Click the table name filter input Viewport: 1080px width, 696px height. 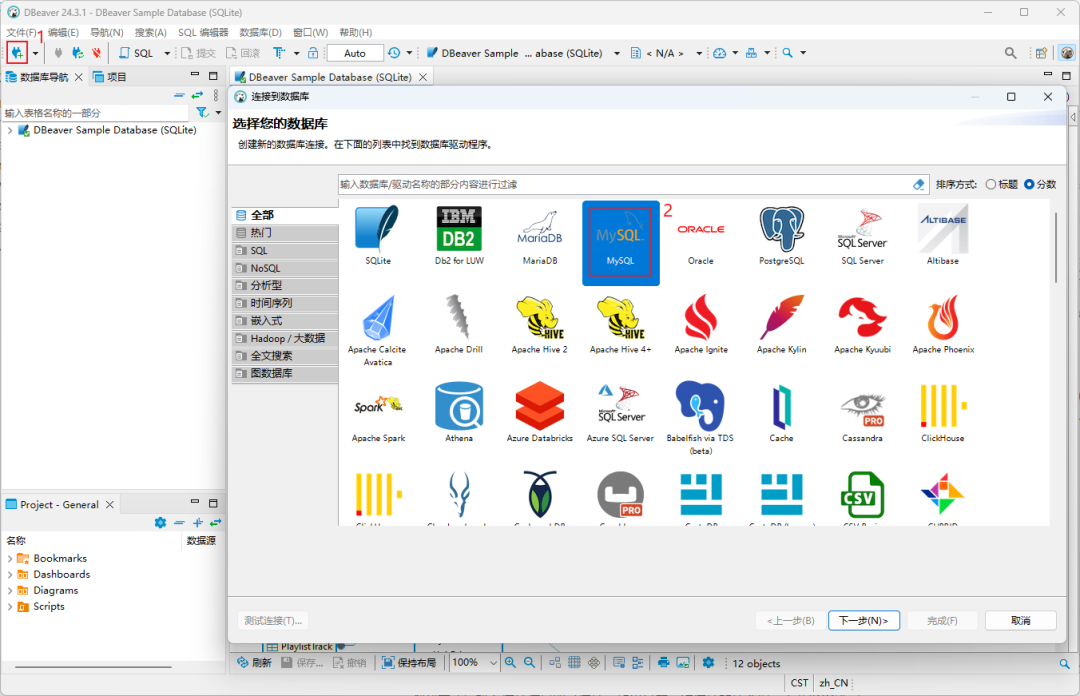coord(95,113)
